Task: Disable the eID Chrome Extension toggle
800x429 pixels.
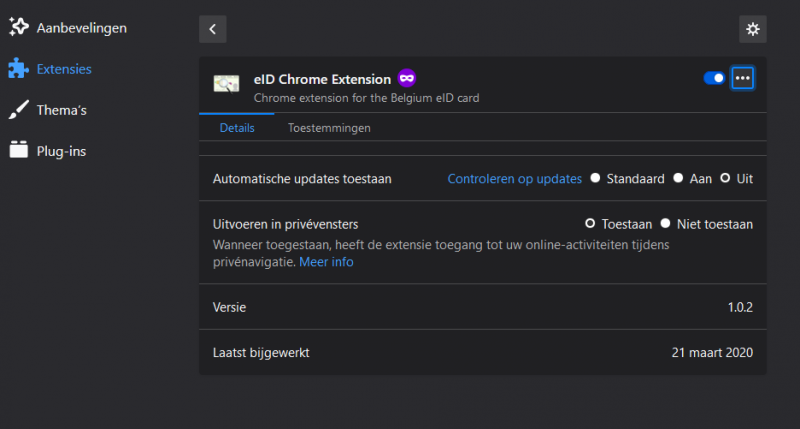Action: point(714,78)
